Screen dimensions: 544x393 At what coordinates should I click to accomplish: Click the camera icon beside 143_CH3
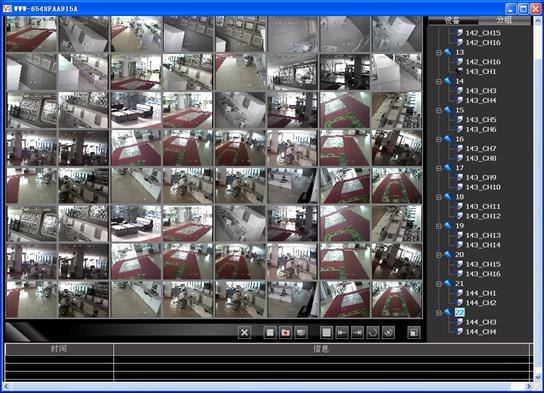459,91
